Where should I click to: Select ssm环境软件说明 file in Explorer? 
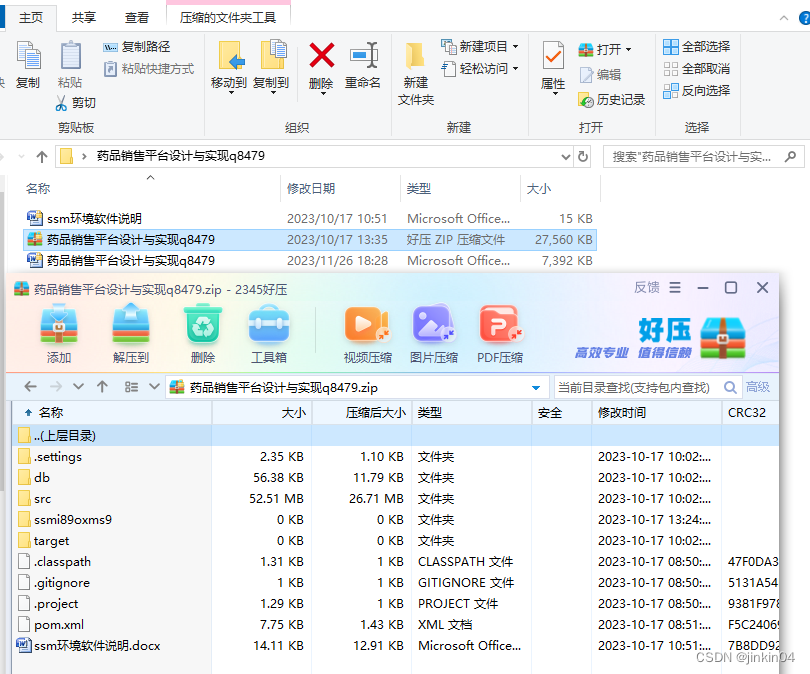coord(310,218)
